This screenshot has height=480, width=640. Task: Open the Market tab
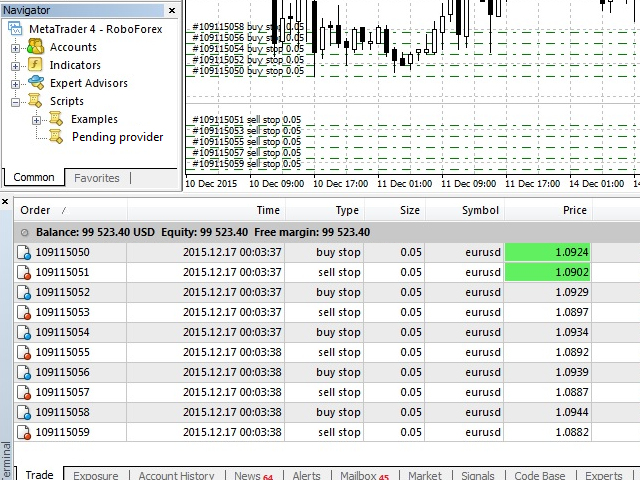click(425, 476)
